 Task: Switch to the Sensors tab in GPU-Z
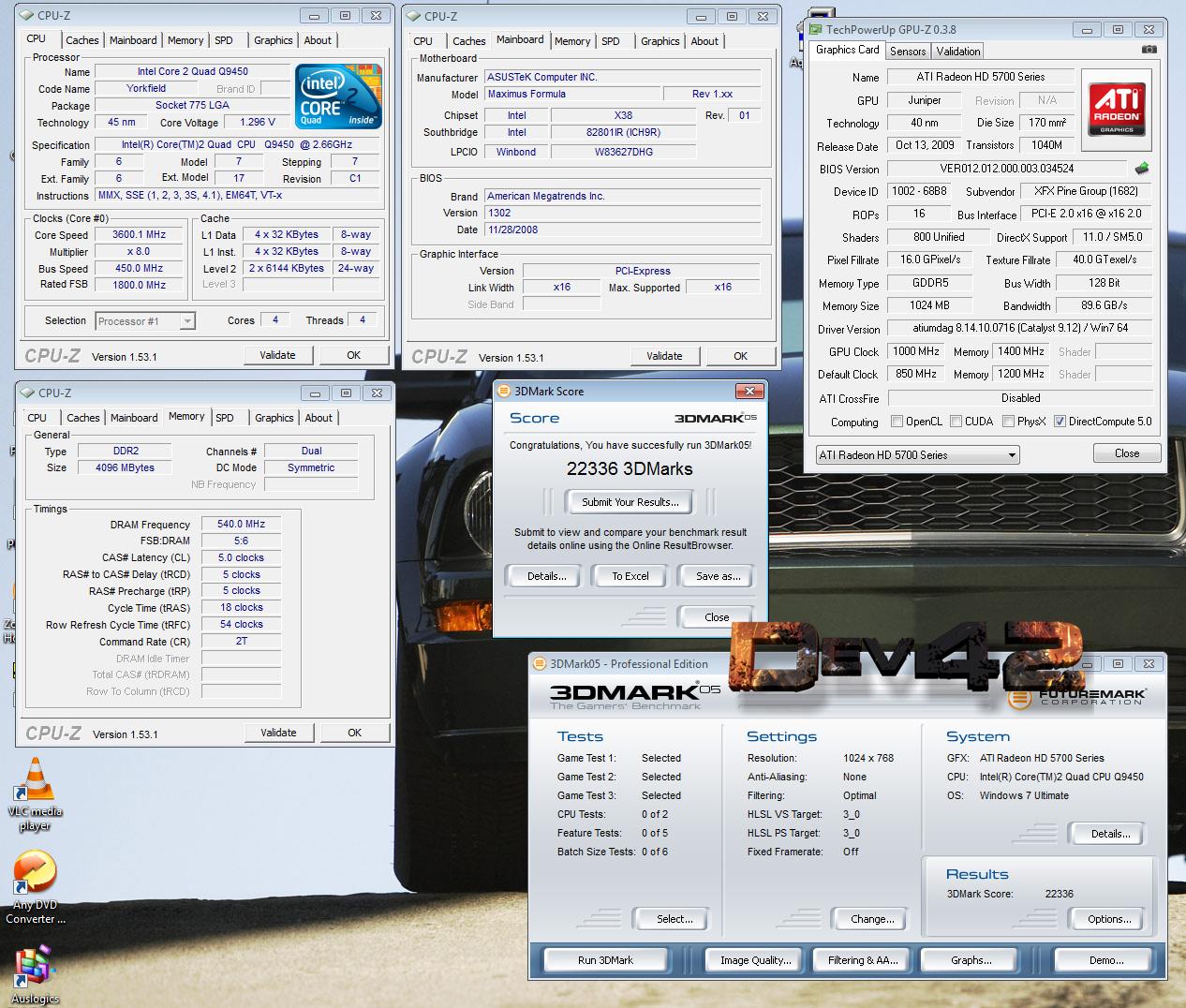click(x=908, y=52)
